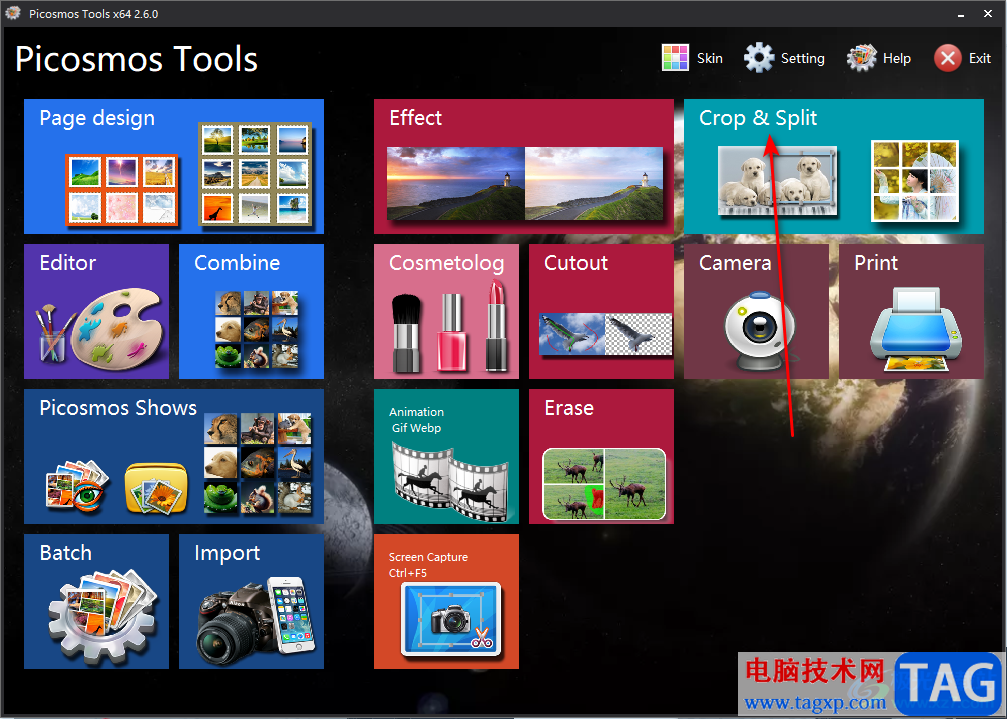The height and width of the screenshot is (719, 1007).
Task: Click the Exit label text
Action: click(x=980, y=58)
